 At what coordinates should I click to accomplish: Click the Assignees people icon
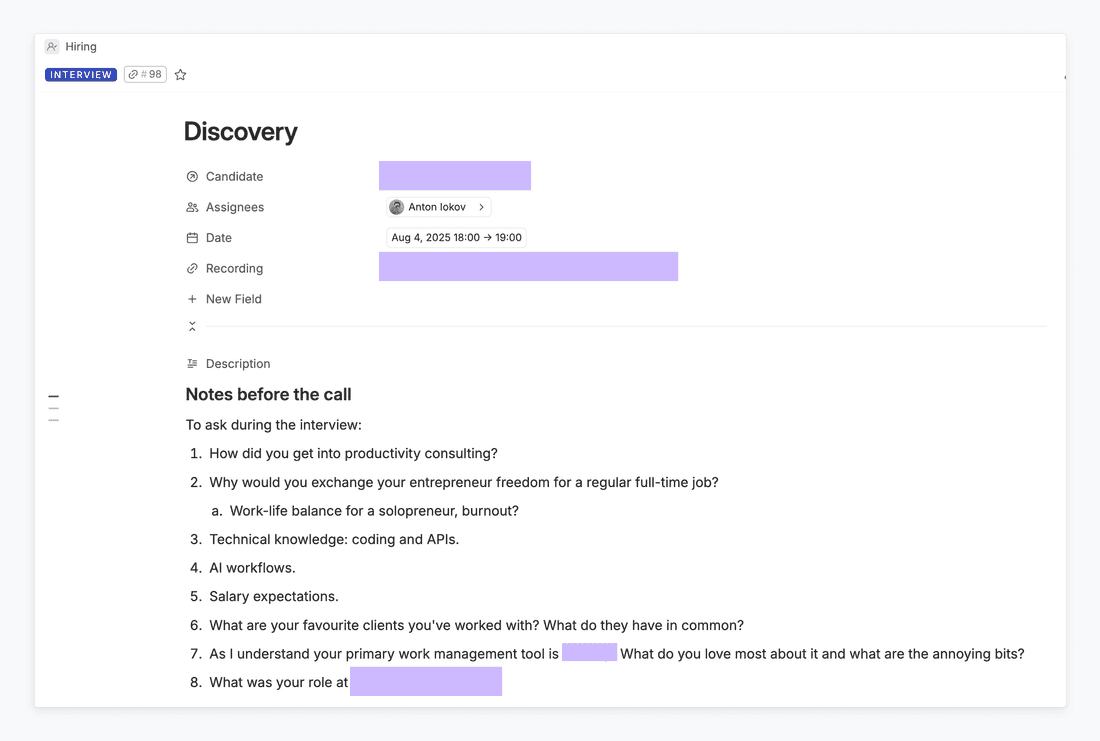[x=192, y=208]
